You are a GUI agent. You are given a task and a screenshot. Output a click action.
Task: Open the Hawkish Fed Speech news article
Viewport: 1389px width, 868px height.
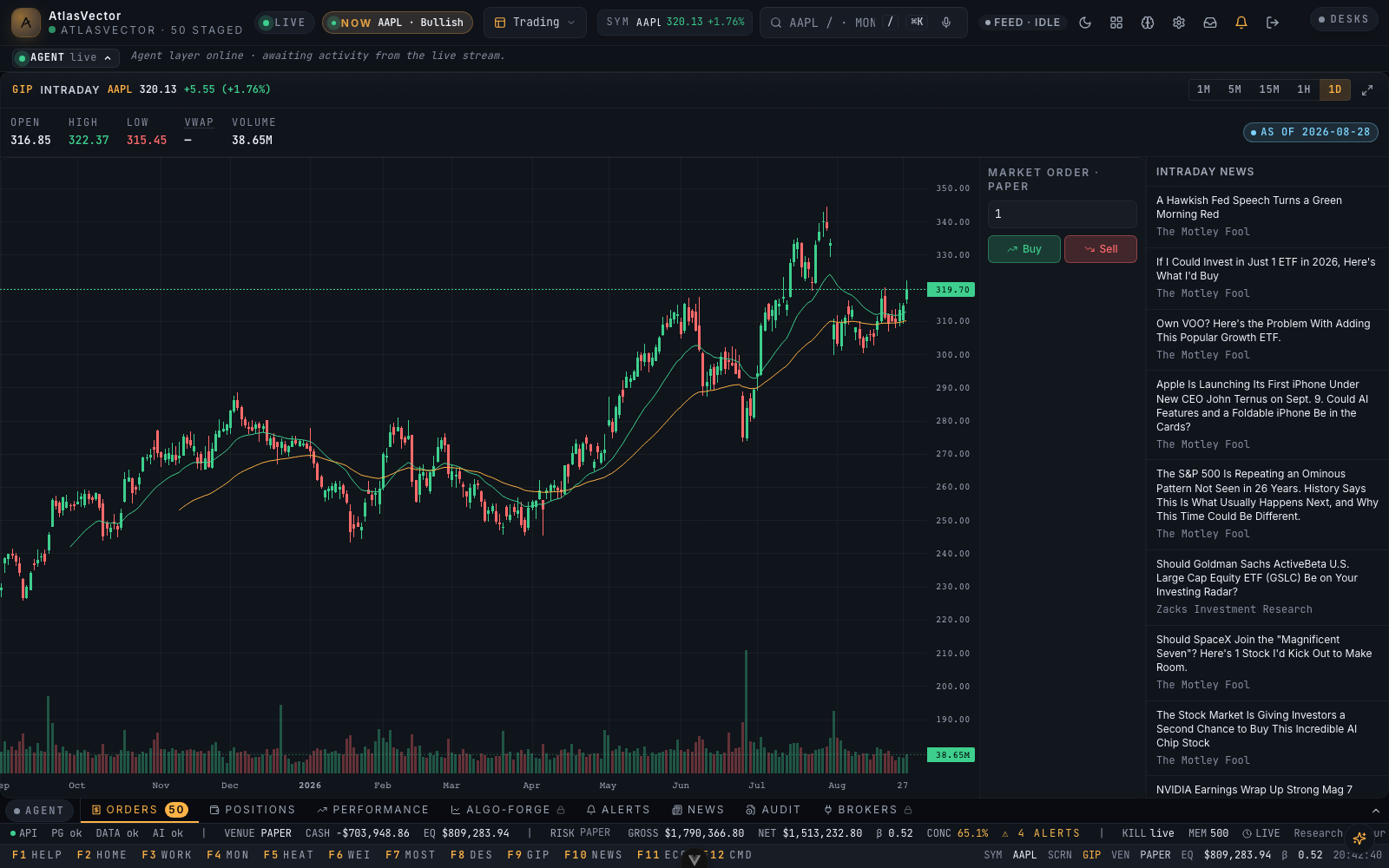coord(1267,216)
